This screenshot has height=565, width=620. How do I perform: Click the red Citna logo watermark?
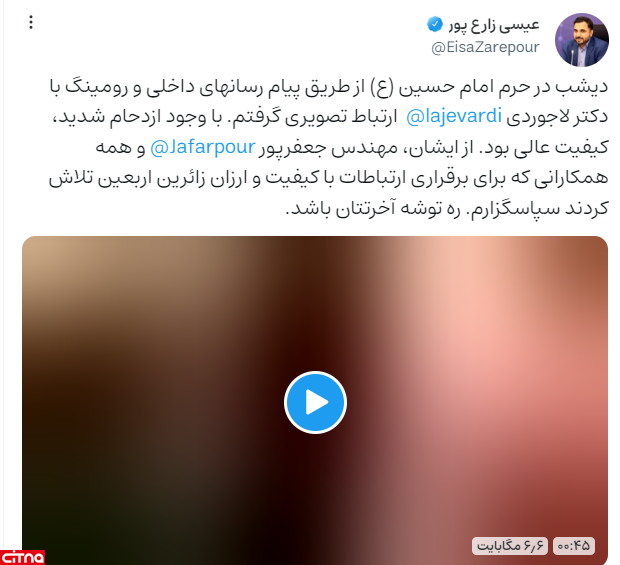tap(22, 557)
